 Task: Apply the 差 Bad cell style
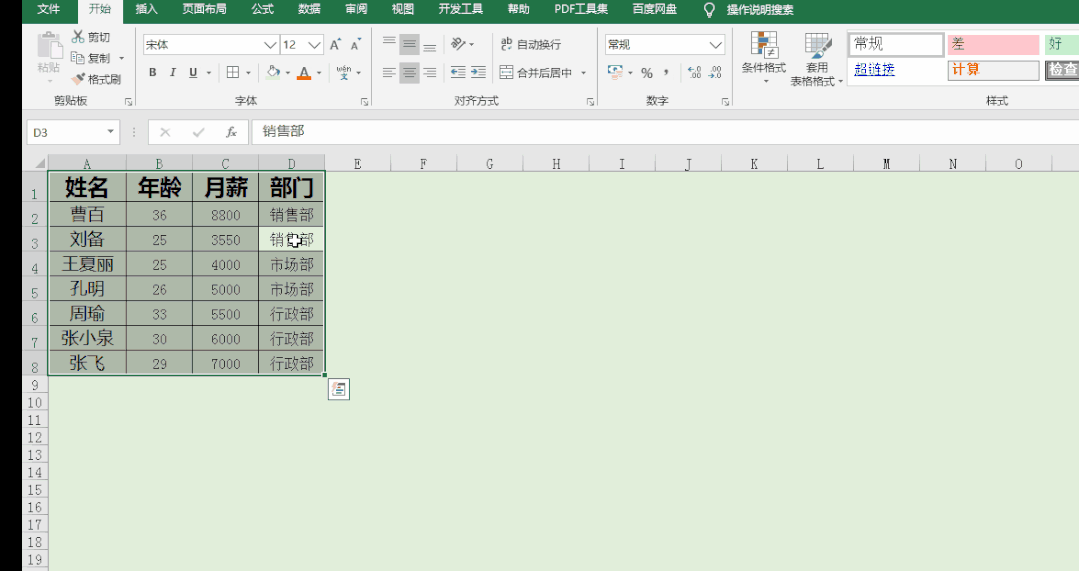[993, 45]
